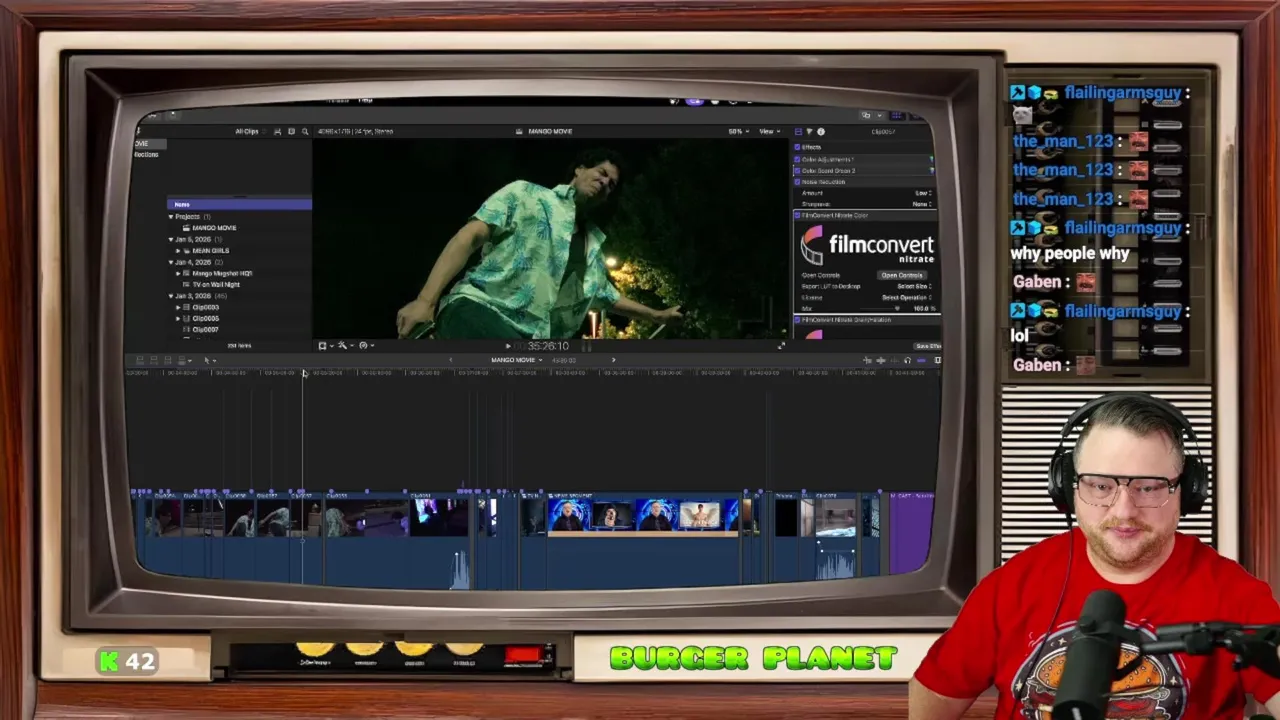Select the Clip0007 row

pos(205,329)
